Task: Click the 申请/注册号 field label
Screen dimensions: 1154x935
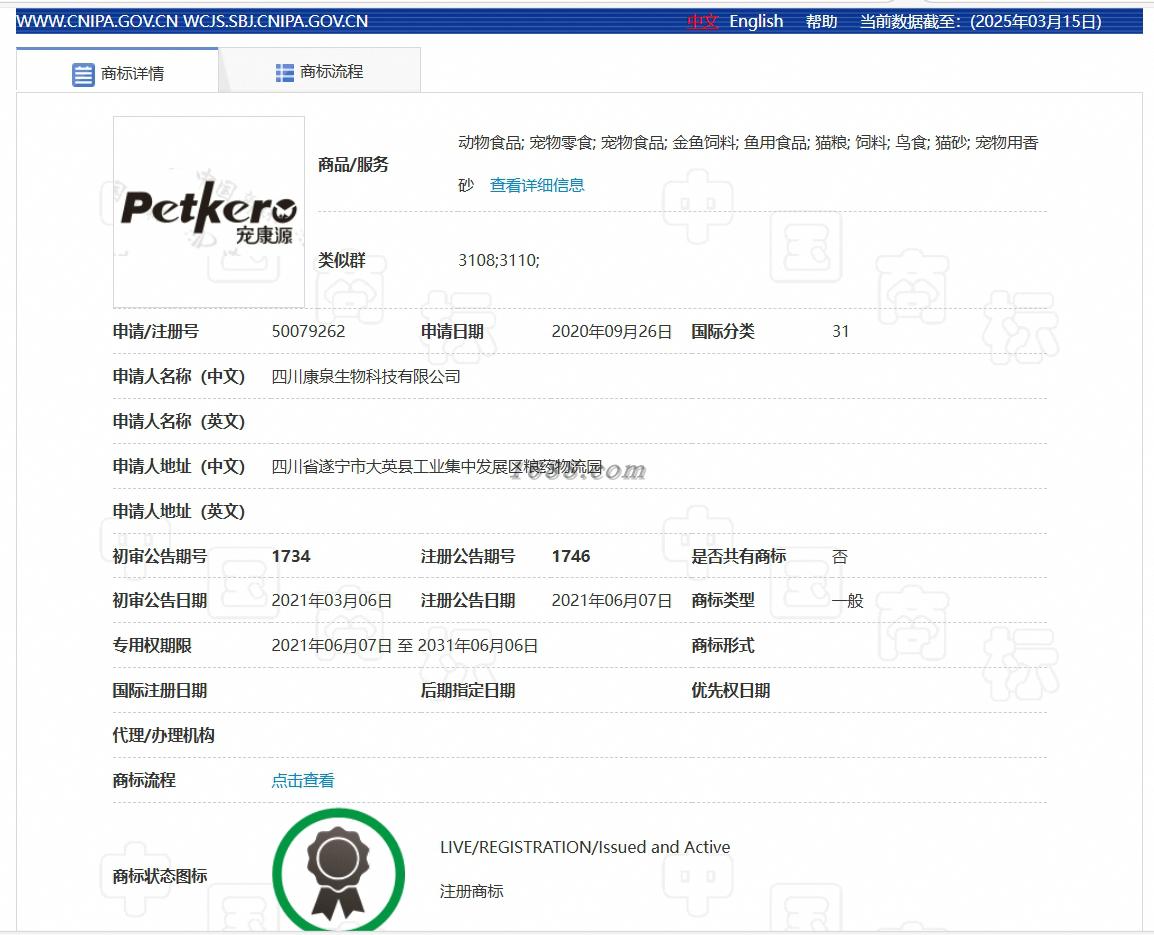Action: (x=155, y=332)
